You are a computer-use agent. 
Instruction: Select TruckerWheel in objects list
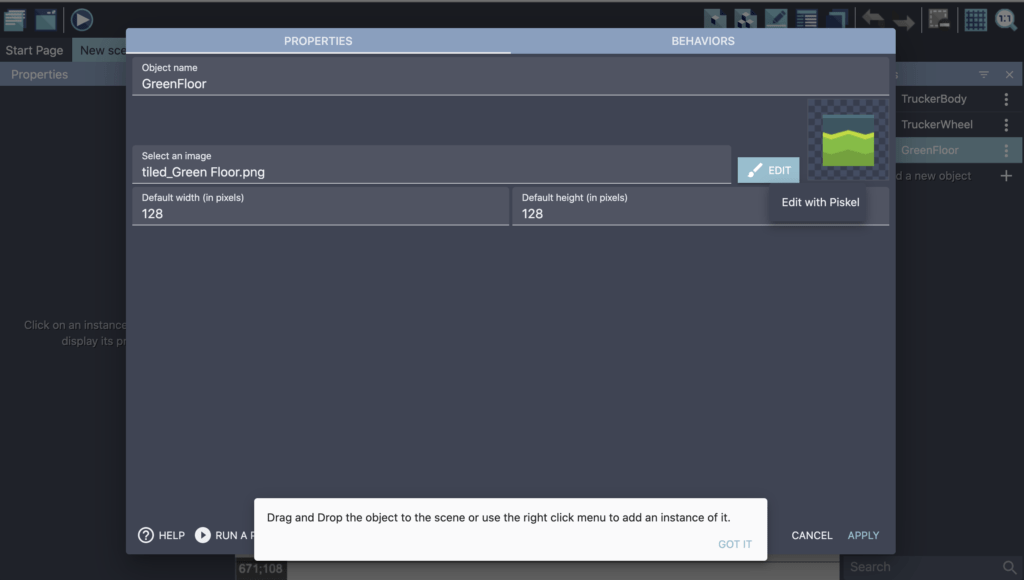(x=936, y=125)
